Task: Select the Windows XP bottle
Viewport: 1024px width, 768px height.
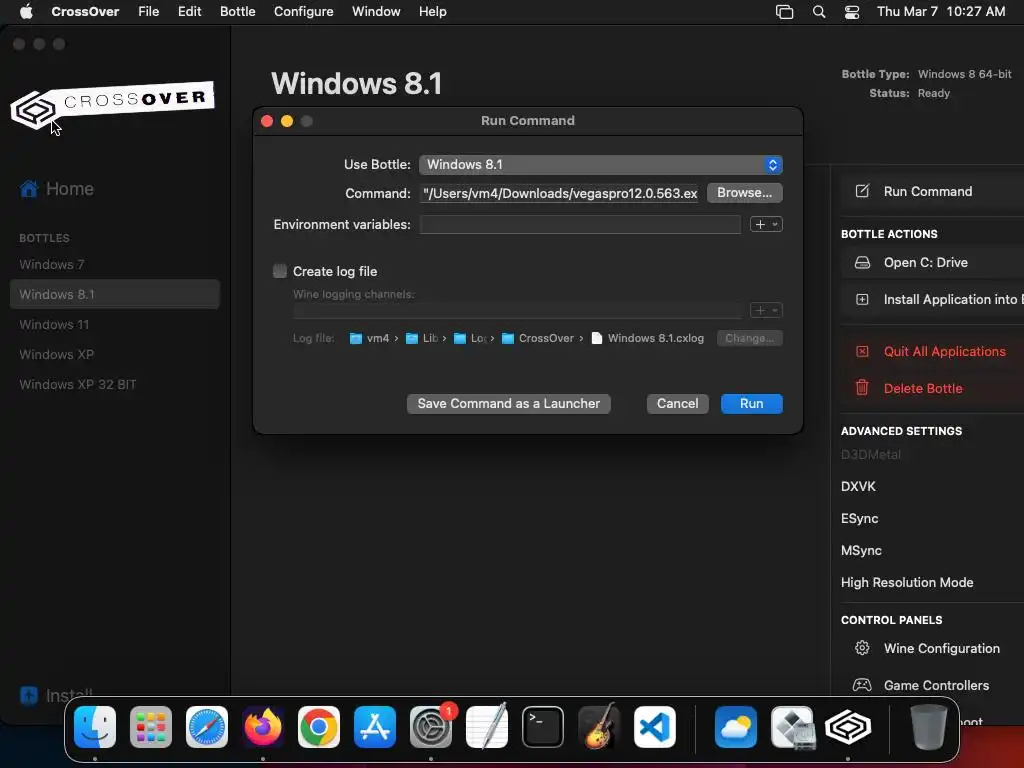Action: coord(114,355)
